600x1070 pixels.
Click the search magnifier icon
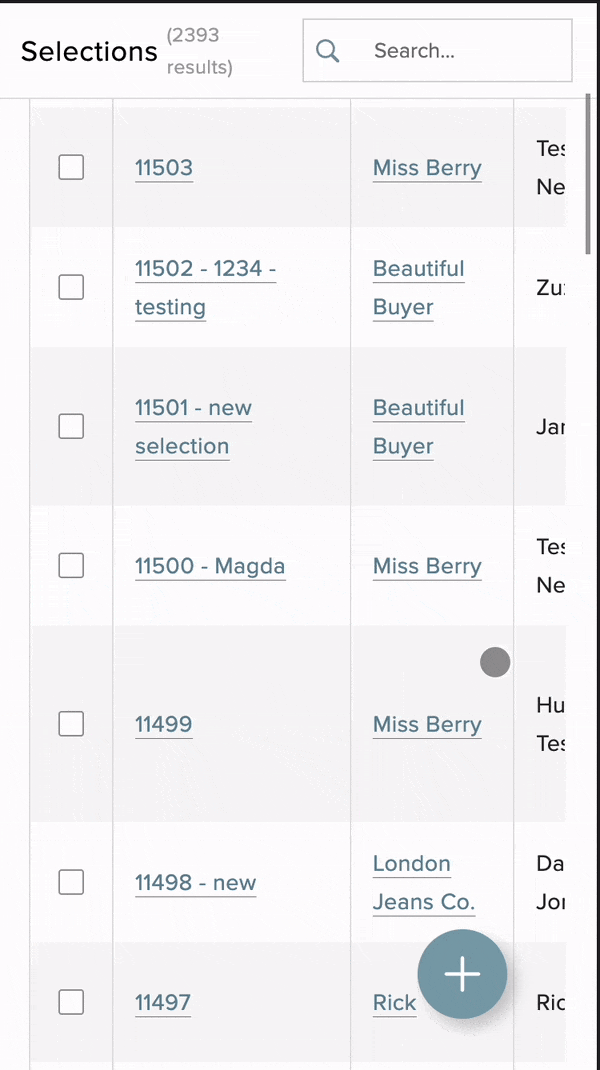[x=328, y=51]
